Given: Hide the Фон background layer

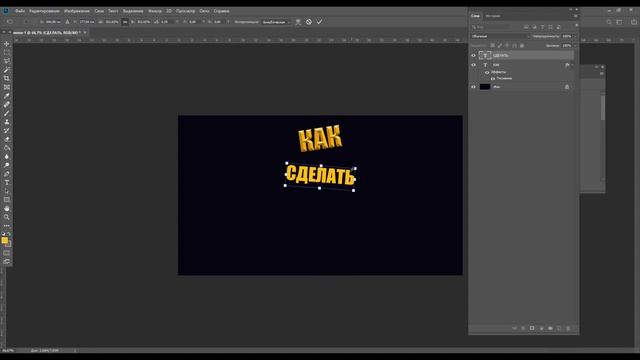Looking at the screenshot, I should pyautogui.click(x=473, y=87).
